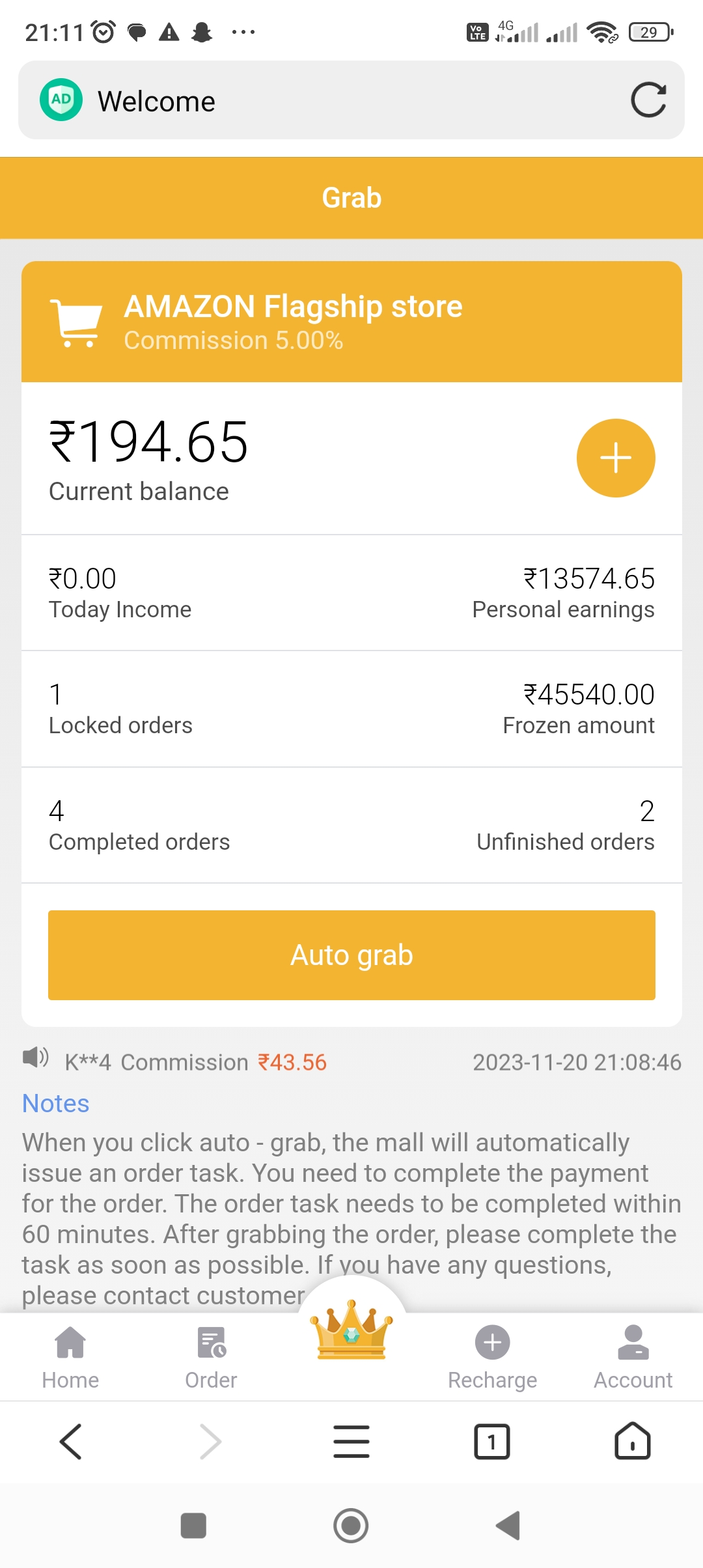This screenshot has height=1568, width=703.
Task: Tap the yellow plus recharge button
Action: tap(615, 458)
